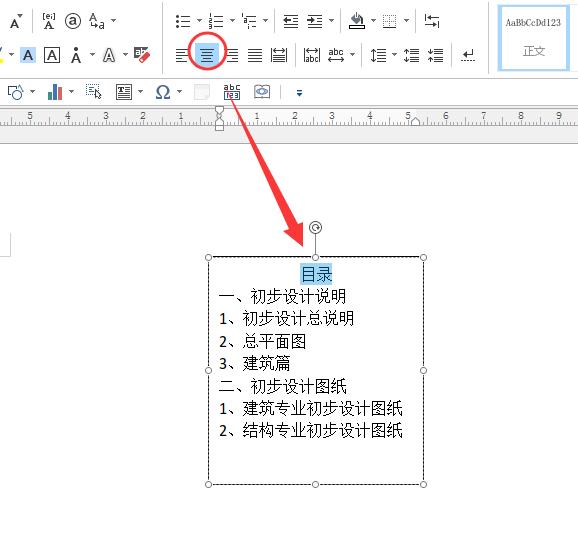Viewport: 578px width, 536px height.
Task: Open the borders dropdown arrow
Action: pyautogui.click(x=406, y=20)
